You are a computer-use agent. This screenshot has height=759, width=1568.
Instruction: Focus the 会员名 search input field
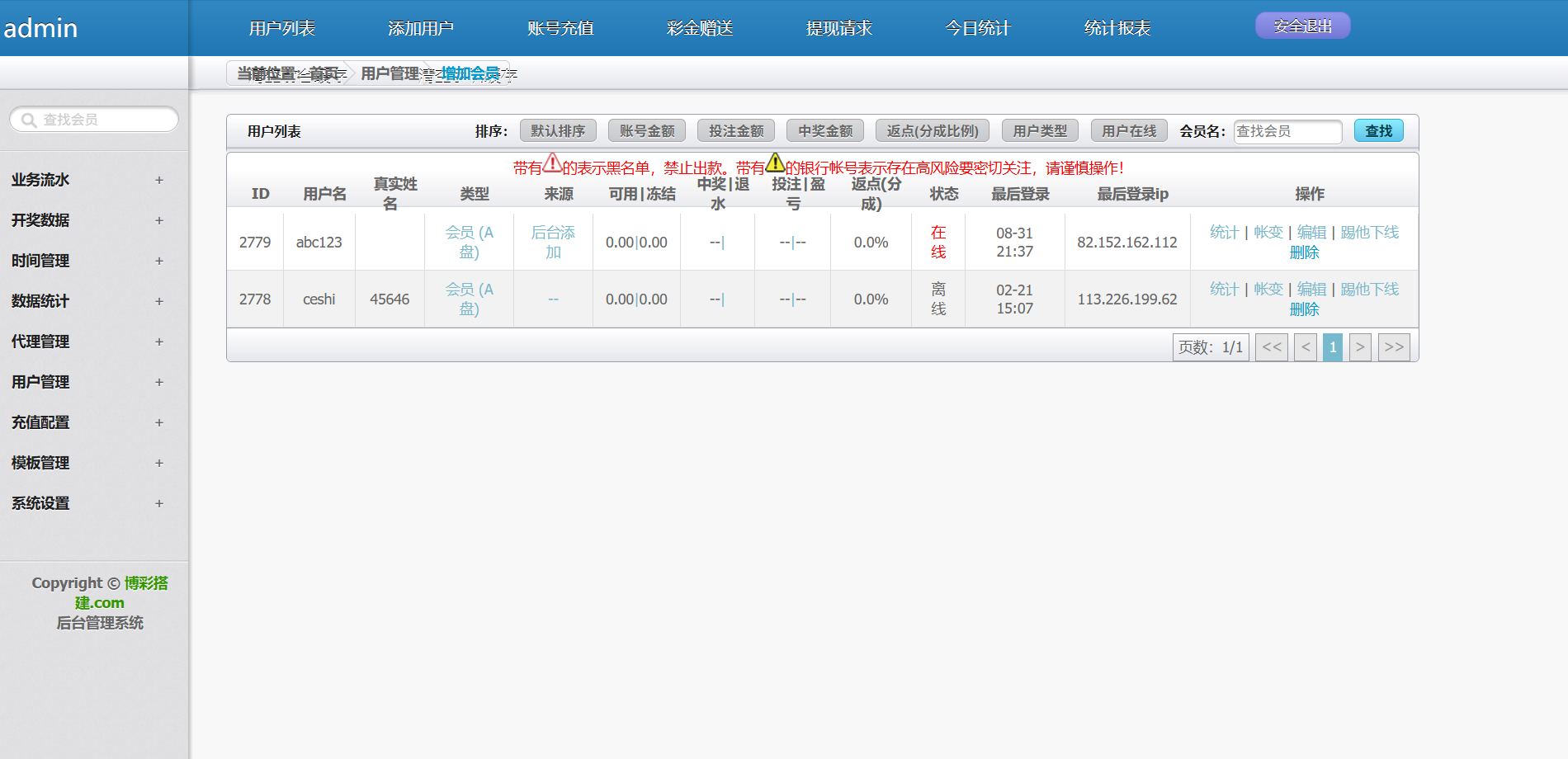1287,131
